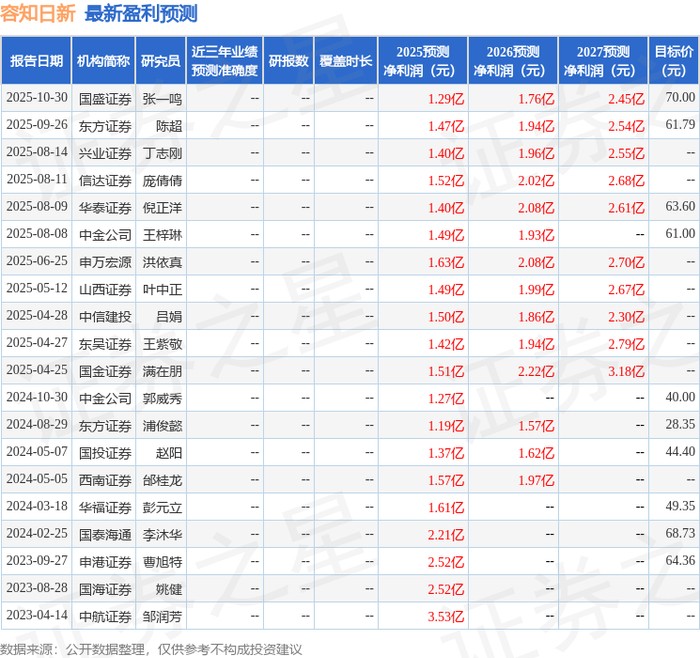Click the 2026预测净利润 column header

(513, 61)
